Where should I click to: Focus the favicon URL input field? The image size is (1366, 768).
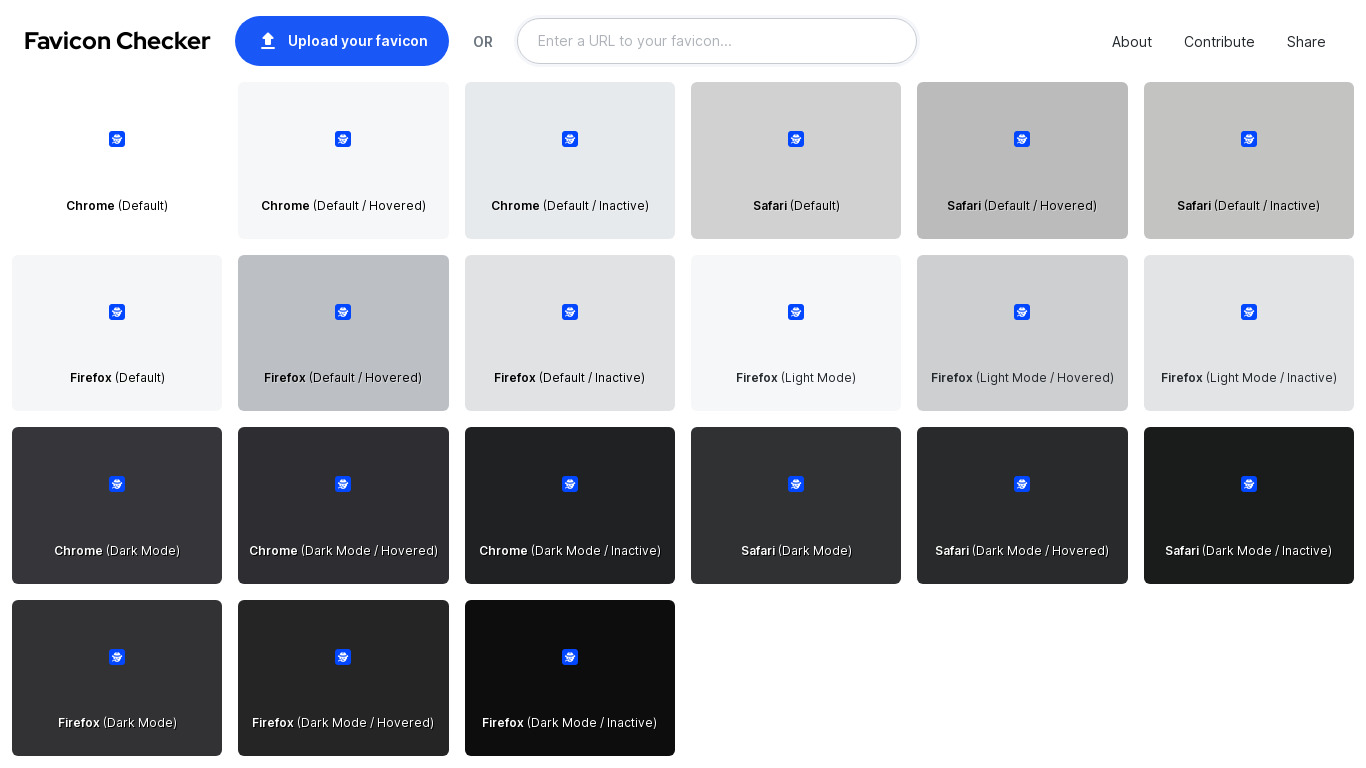coord(717,41)
